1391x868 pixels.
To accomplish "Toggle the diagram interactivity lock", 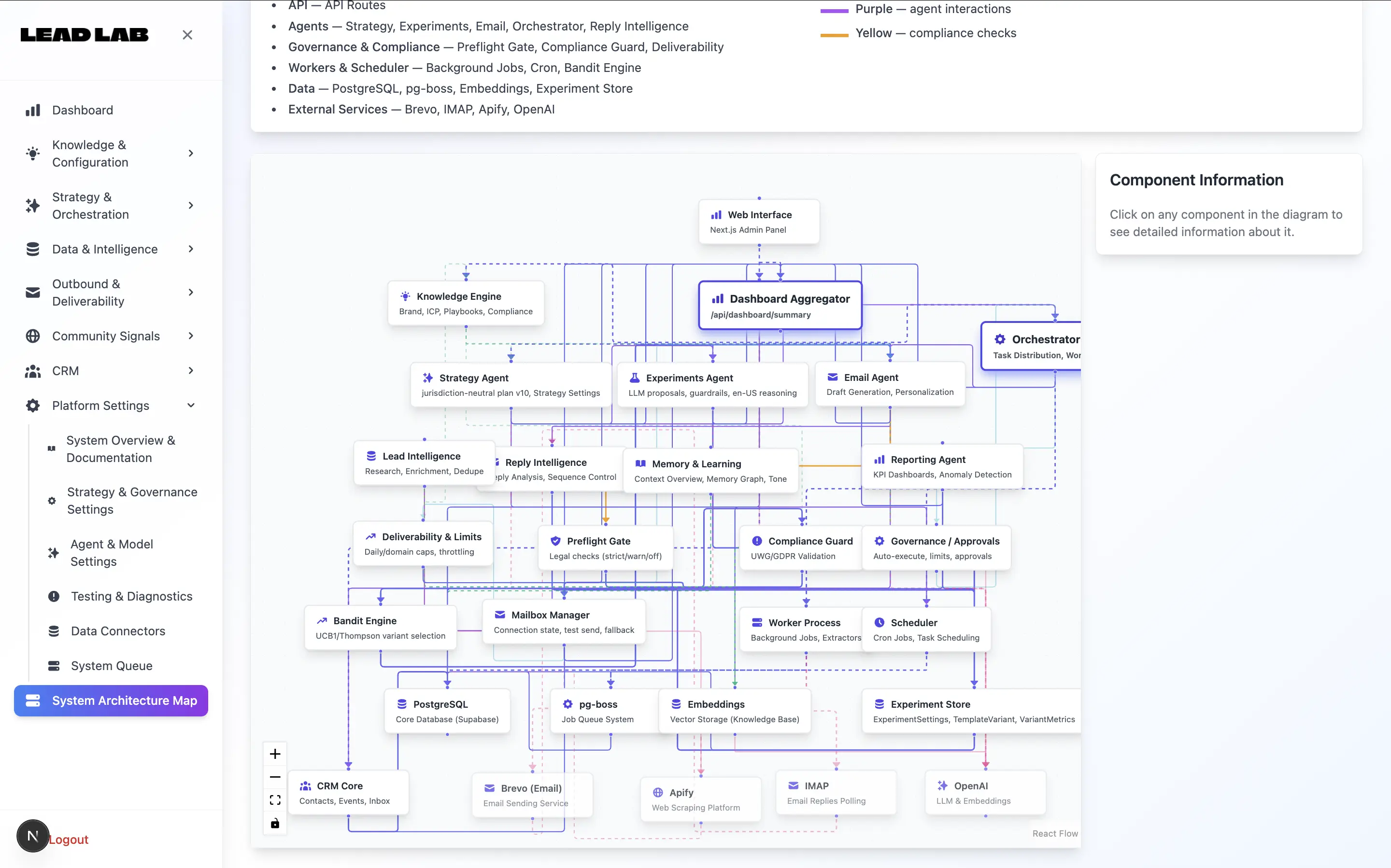I will [x=275, y=823].
